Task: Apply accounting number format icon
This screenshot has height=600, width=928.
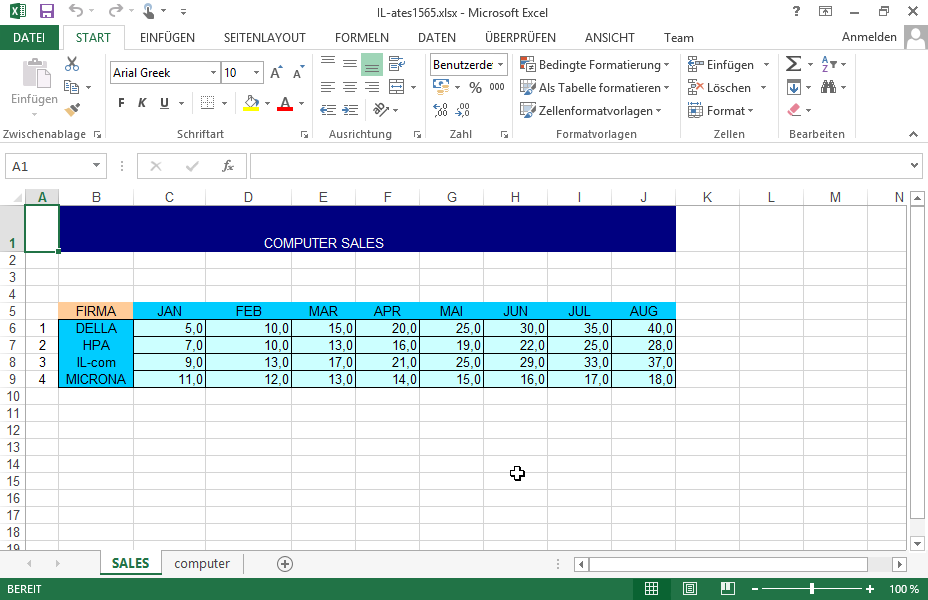Action: (441, 87)
